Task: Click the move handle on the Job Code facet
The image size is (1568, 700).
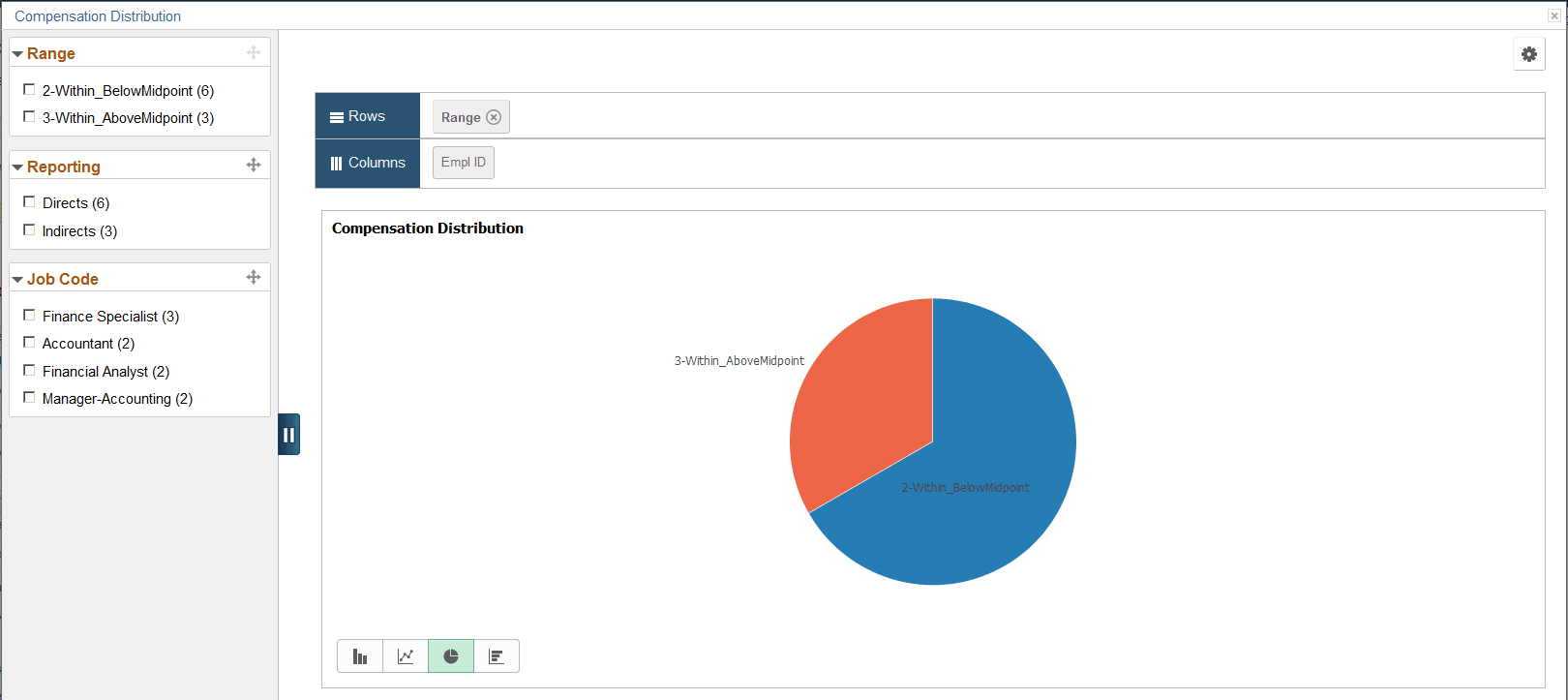Action: click(254, 277)
